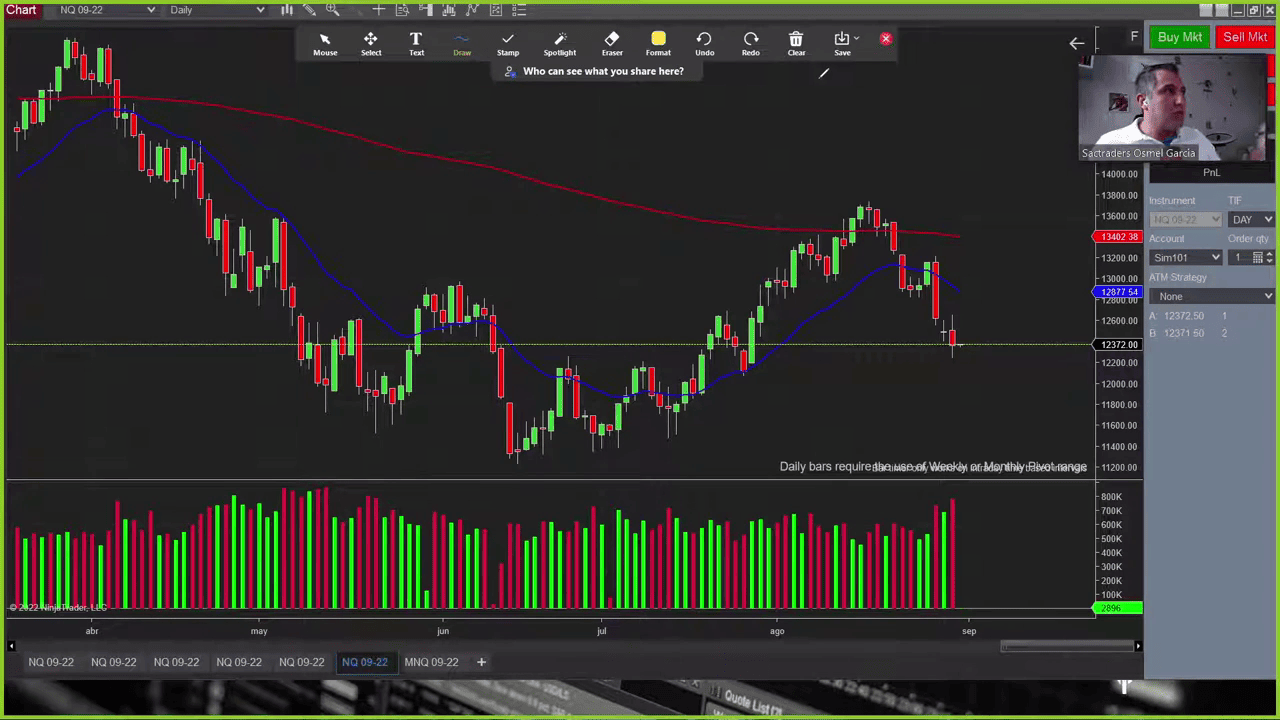Expand the ATM Strategy None dropdown

click(1212, 296)
